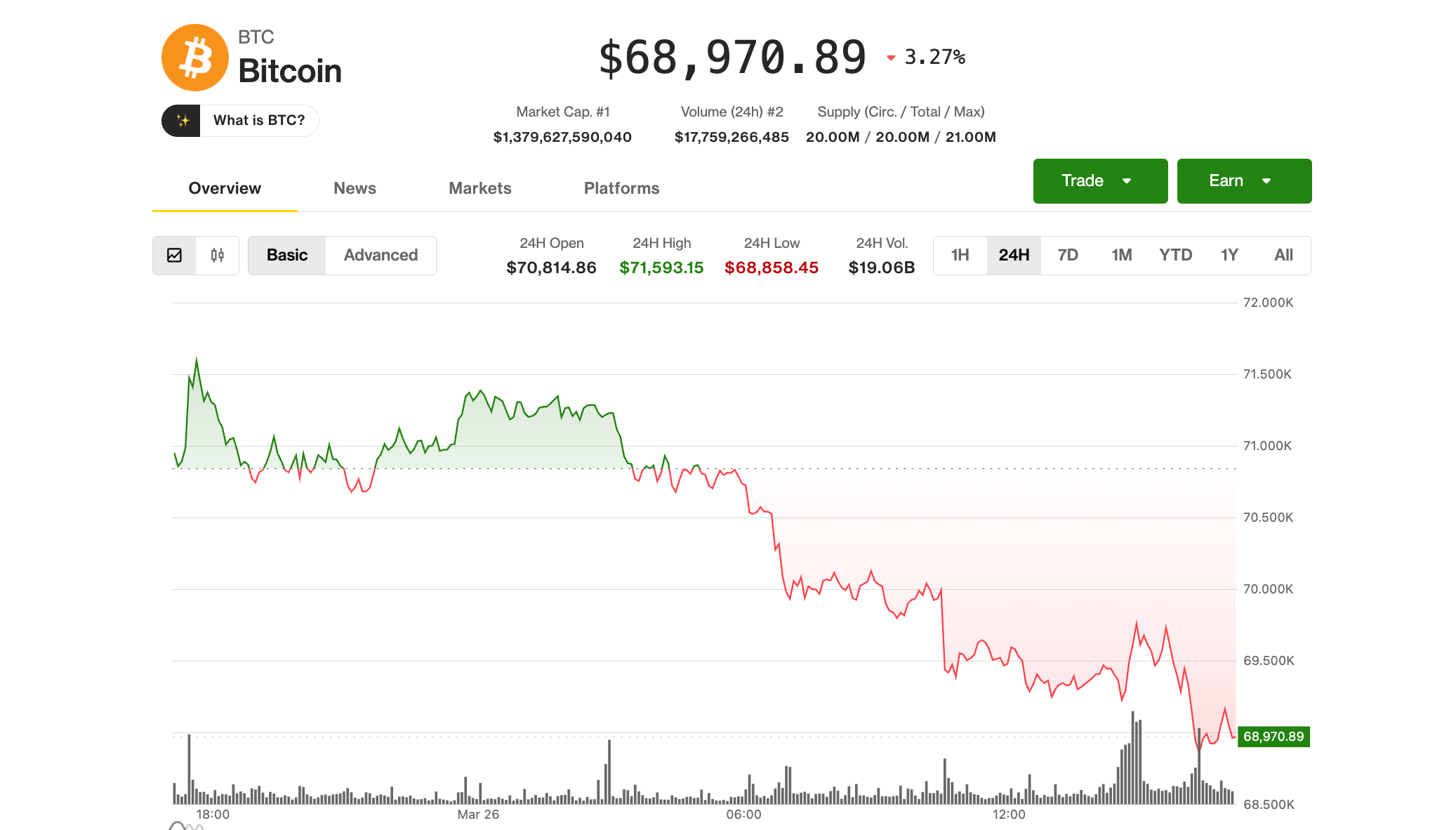Click the red percentage-change arrow icon
The height and width of the screenshot is (830, 1456).
pyautogui.click(x=892, y=58)
